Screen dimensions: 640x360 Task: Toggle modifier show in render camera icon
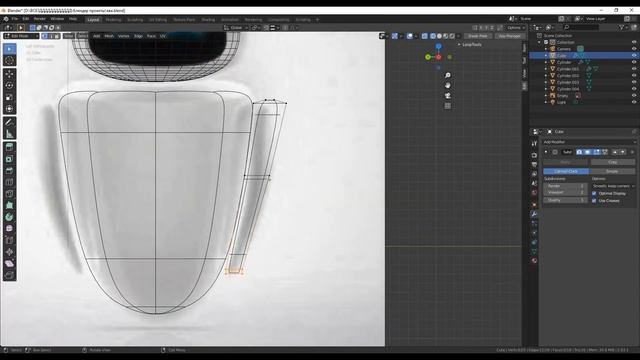tap(579, 152)
